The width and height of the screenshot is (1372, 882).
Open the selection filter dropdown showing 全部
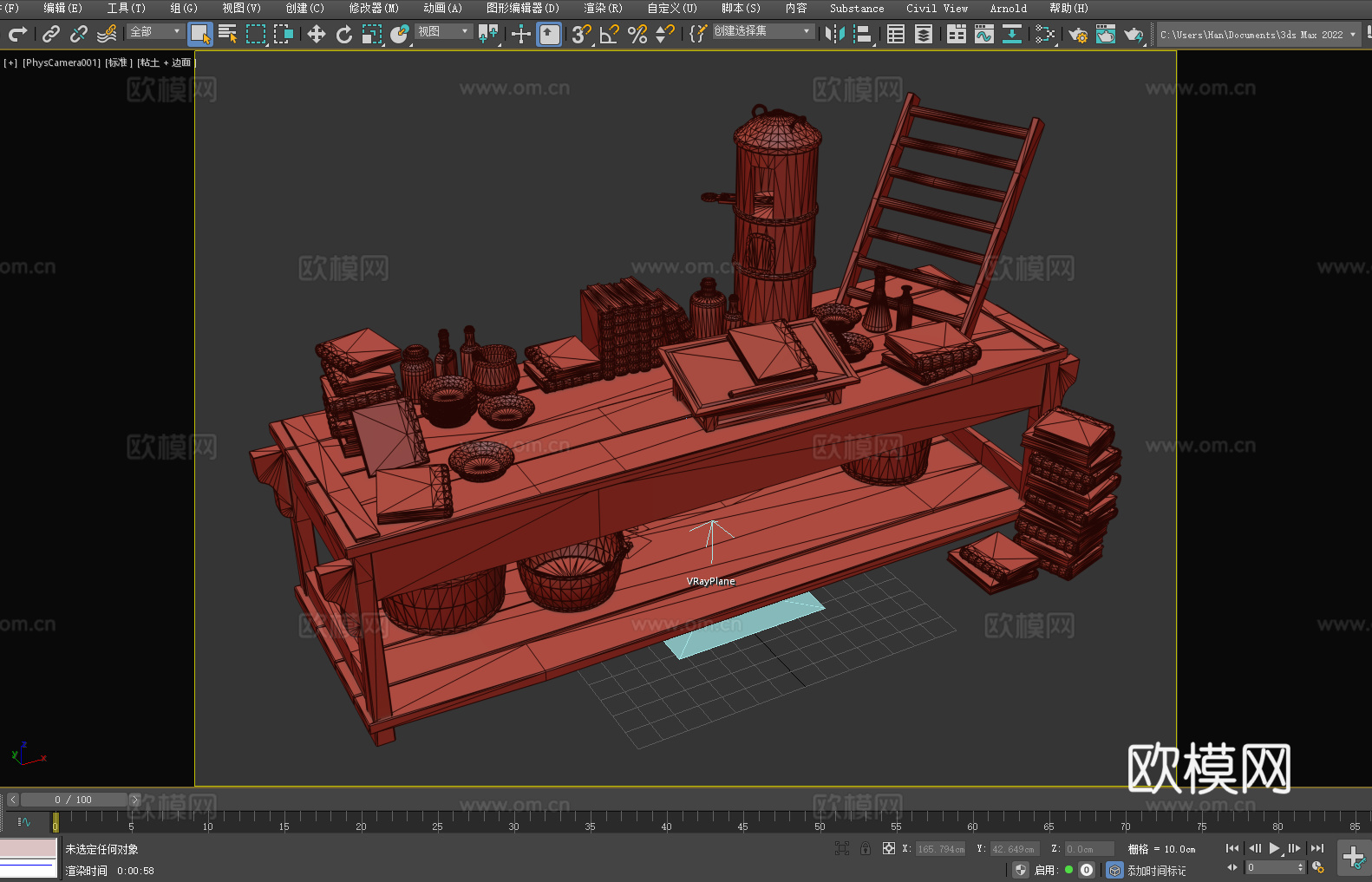(x=155, y=31)
